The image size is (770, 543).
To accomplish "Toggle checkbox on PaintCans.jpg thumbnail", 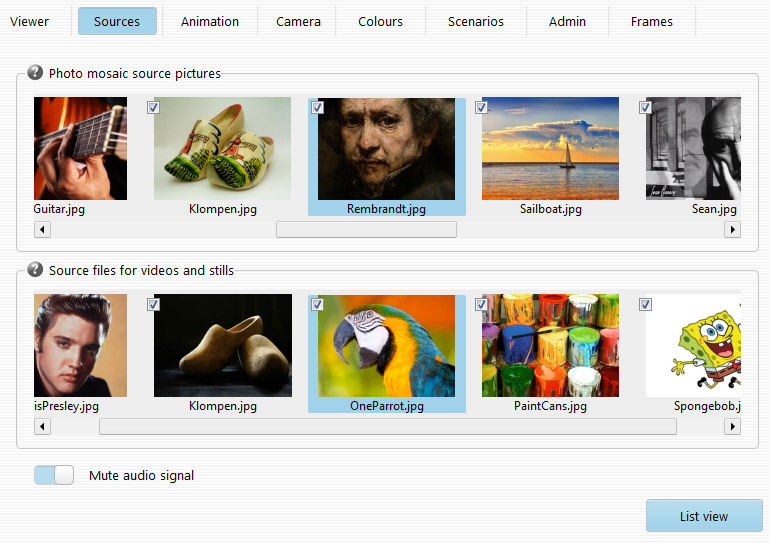I will coord(481,304).
